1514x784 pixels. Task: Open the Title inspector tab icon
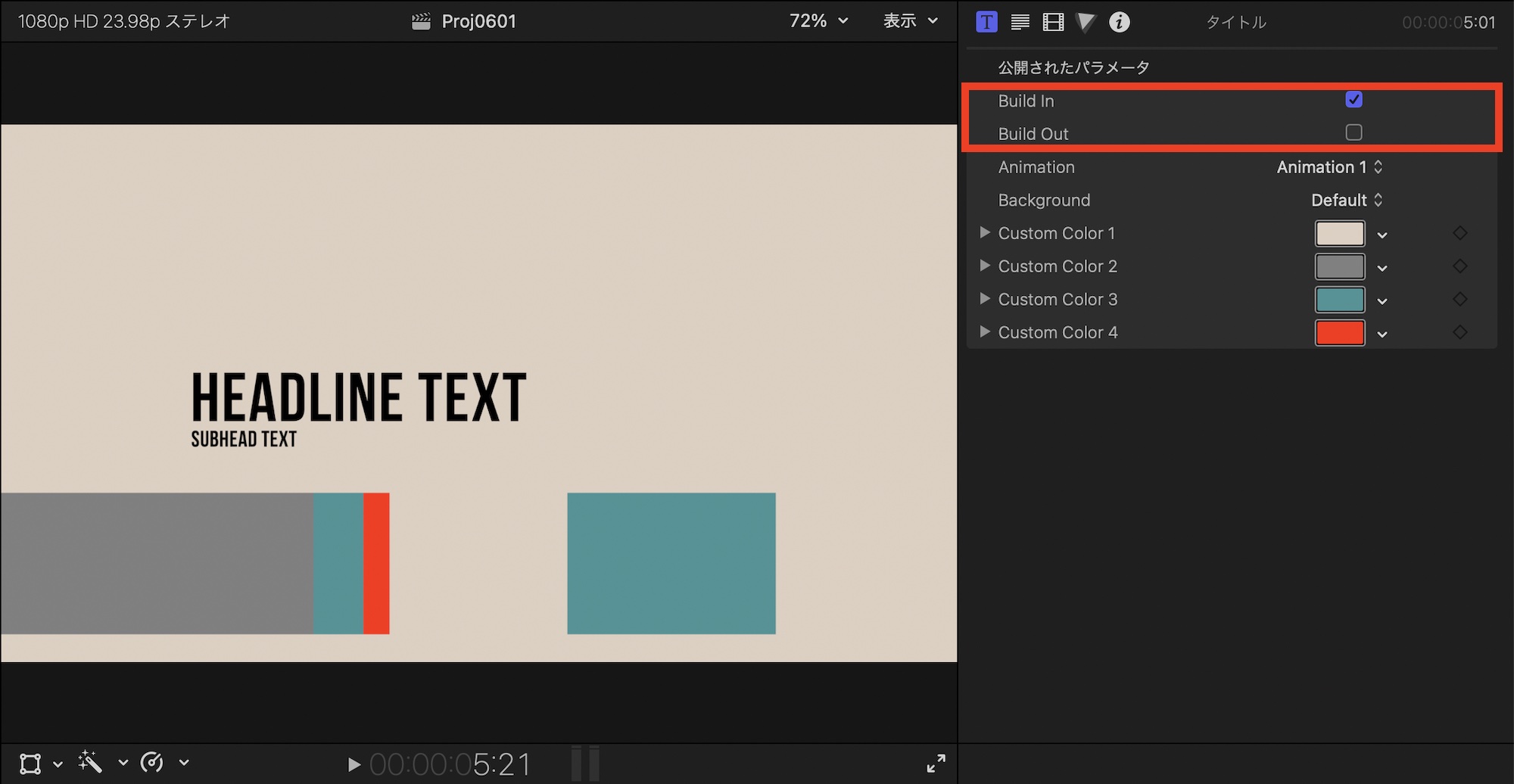pos(986,22)
